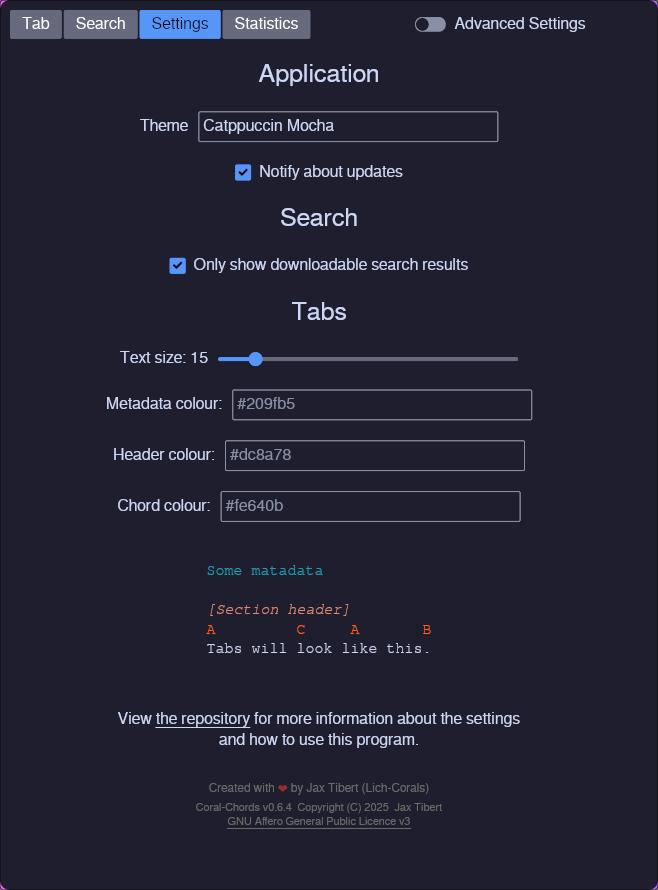658x890 pixels.
Task: Toggle Only show downloadable search results
Action: (178, 265)
